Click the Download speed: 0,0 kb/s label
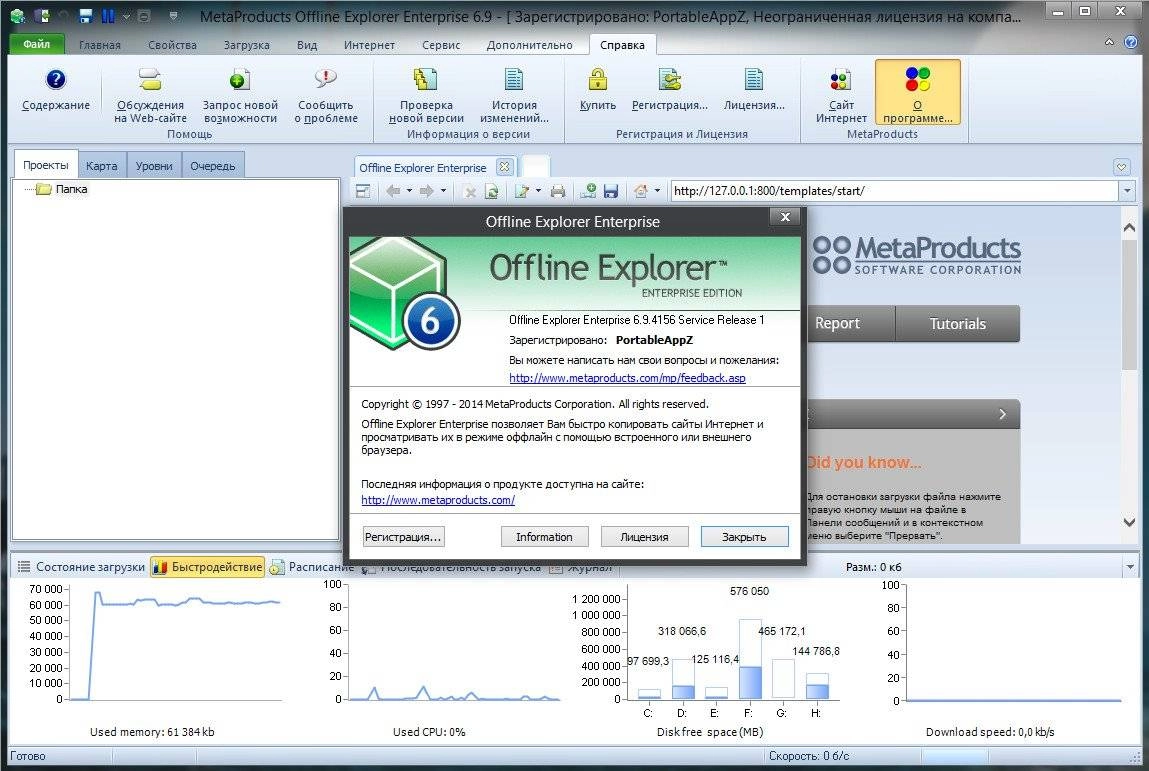Image resolution: width=1149 pixels, height=771 pixels. (990, 731)
